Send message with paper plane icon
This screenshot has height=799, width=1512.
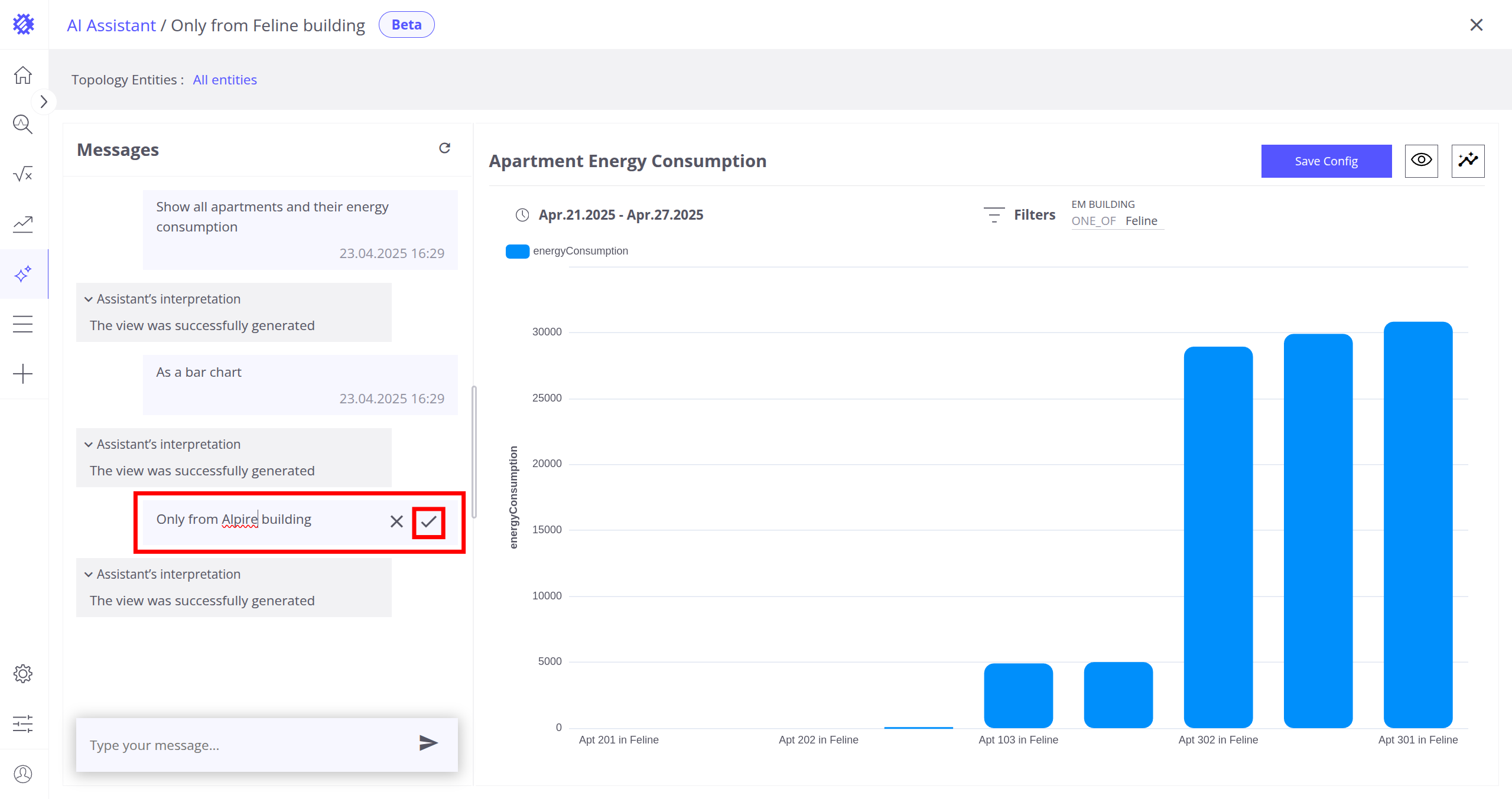(x=428, y=743)
